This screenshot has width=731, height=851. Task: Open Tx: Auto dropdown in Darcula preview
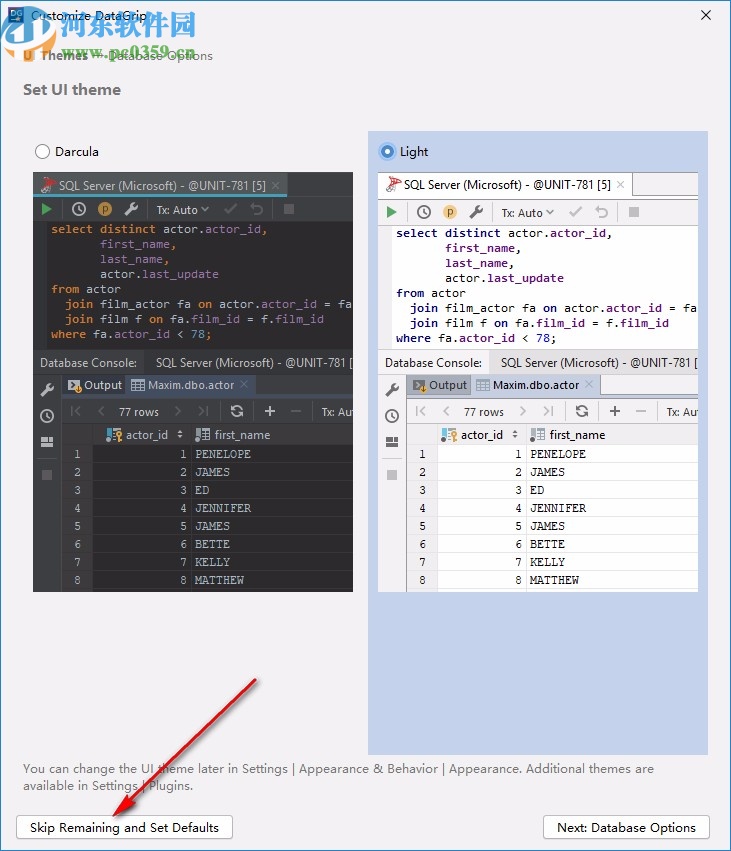click(182, 209)
